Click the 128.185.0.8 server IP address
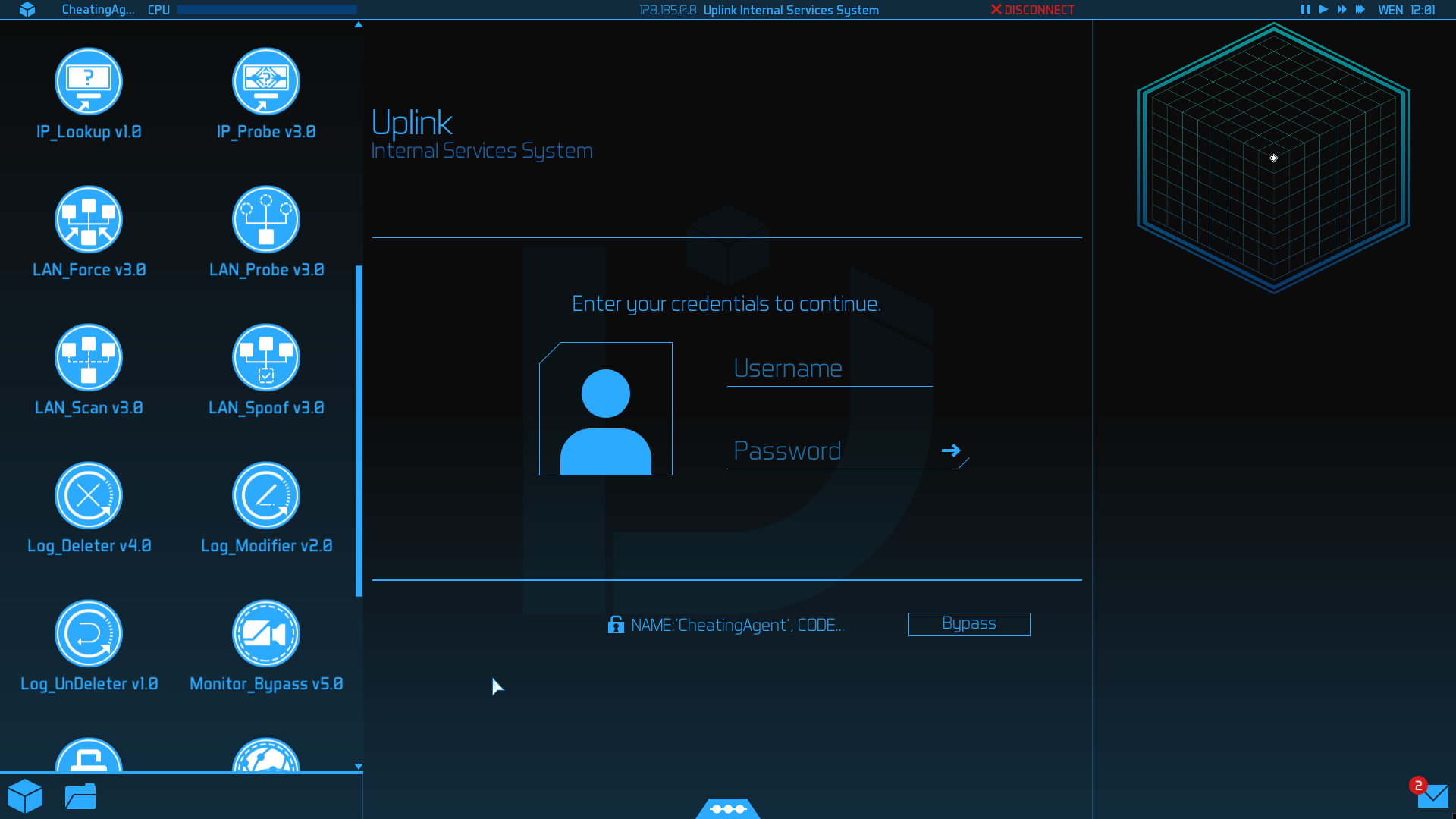 tap(667, 10)
